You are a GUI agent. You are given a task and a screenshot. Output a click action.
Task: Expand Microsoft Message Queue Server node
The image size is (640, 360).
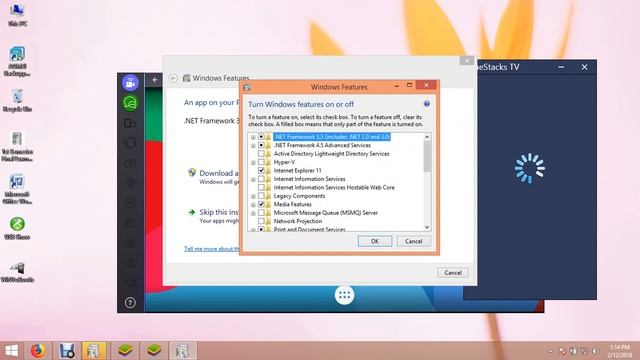pos(253,213)
